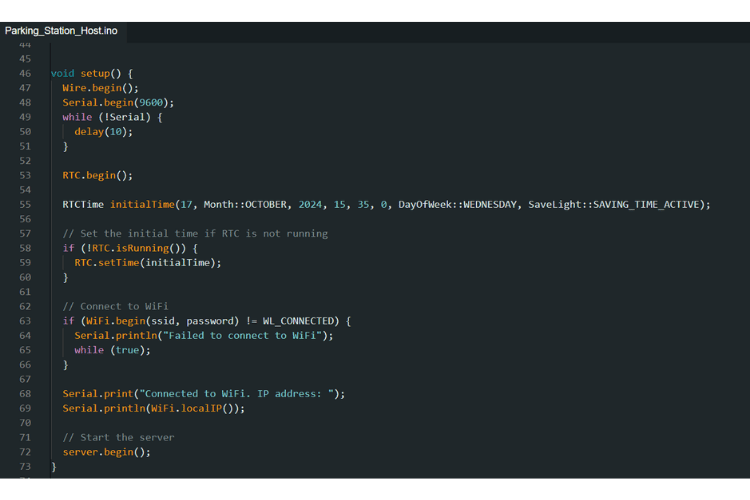This screenshot has height=500, width=750.
Task: Click the 'RTC.begin();' line
Action: pos(98,176)
